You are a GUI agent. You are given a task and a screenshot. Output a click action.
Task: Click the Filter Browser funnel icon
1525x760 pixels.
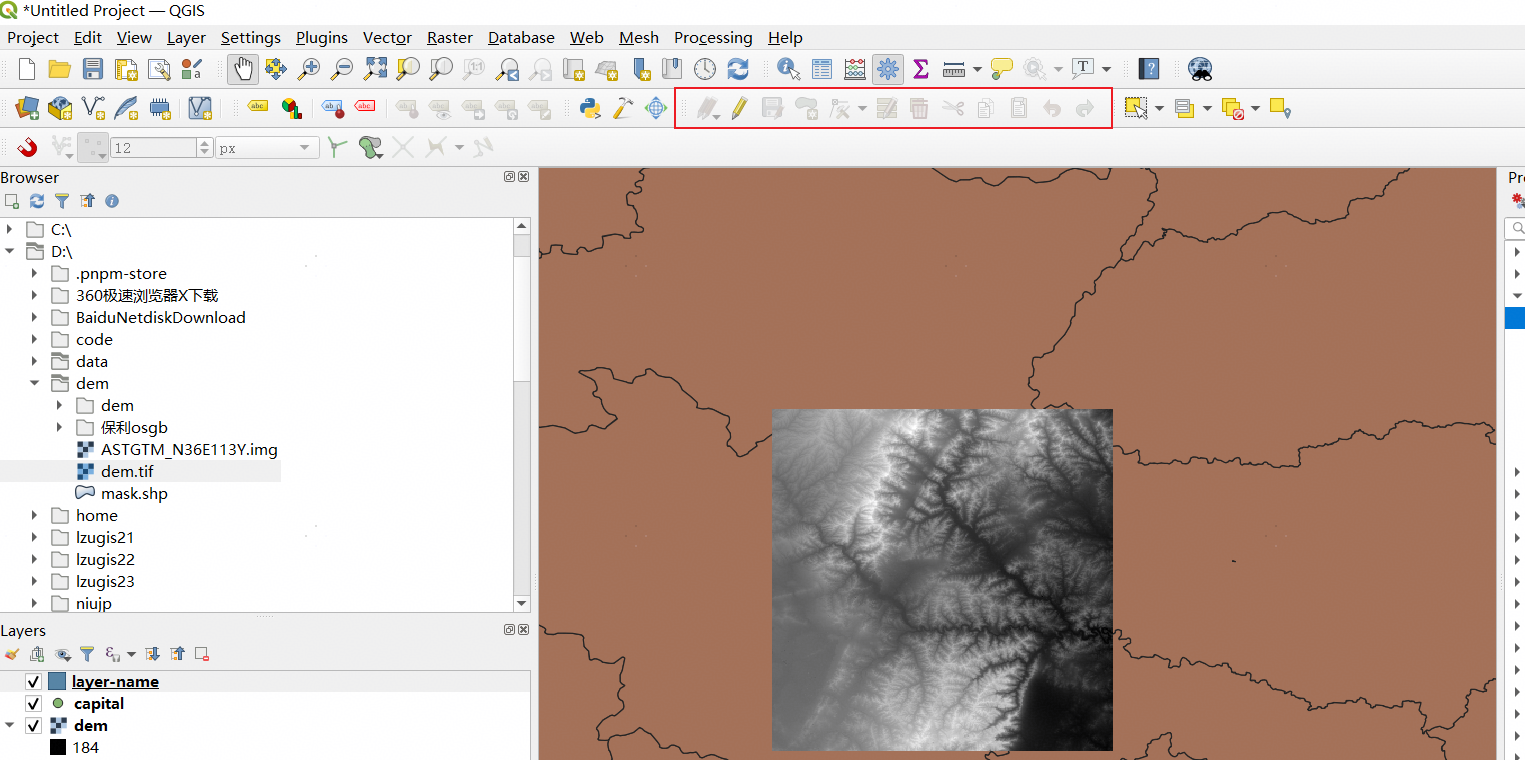point(62,201)
